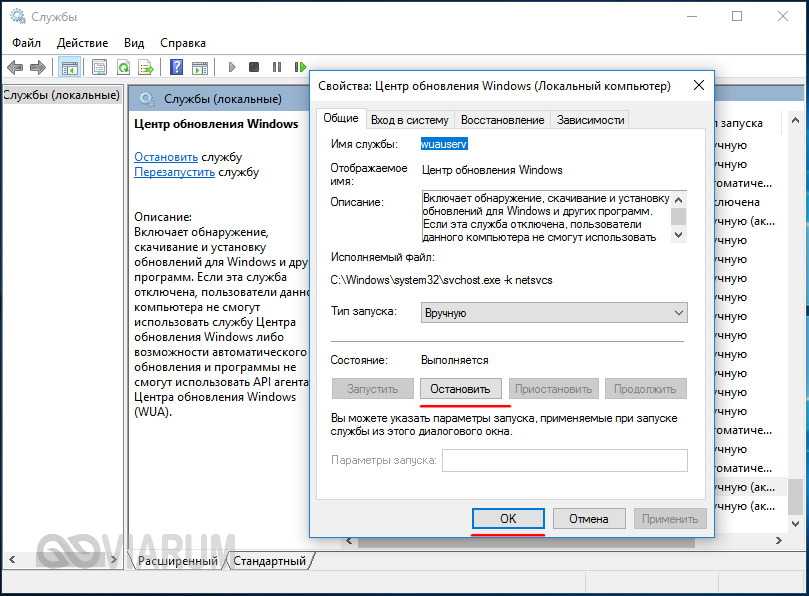The width and height of the screenshot is (809, 596).
Task: Confirm the dialog with OK
Action: pos(508,519)
